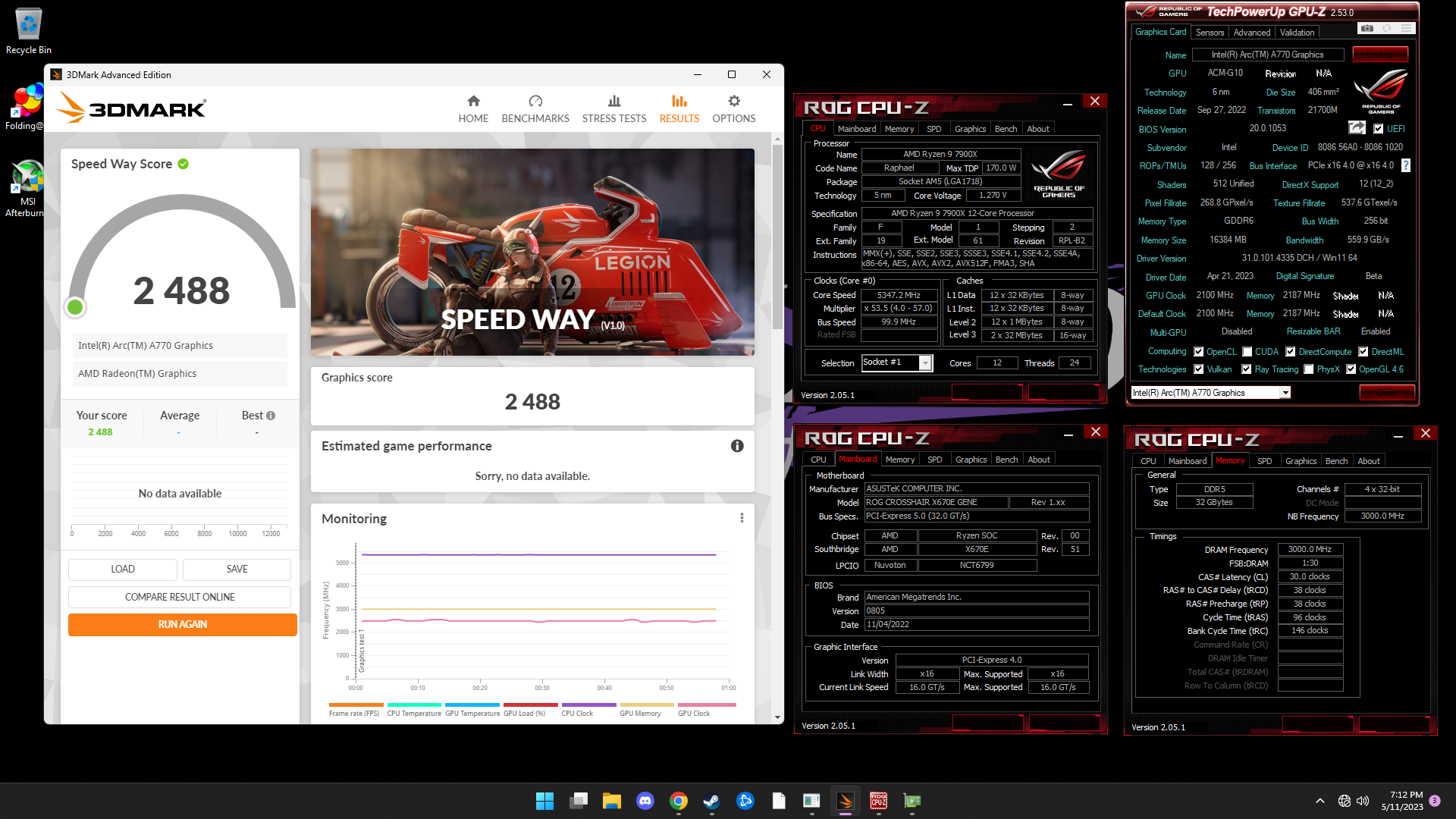Click the Speed Way benchmark thumbnail image
The width and height of the screenshot is (1456, 819).
coord(532,252)
